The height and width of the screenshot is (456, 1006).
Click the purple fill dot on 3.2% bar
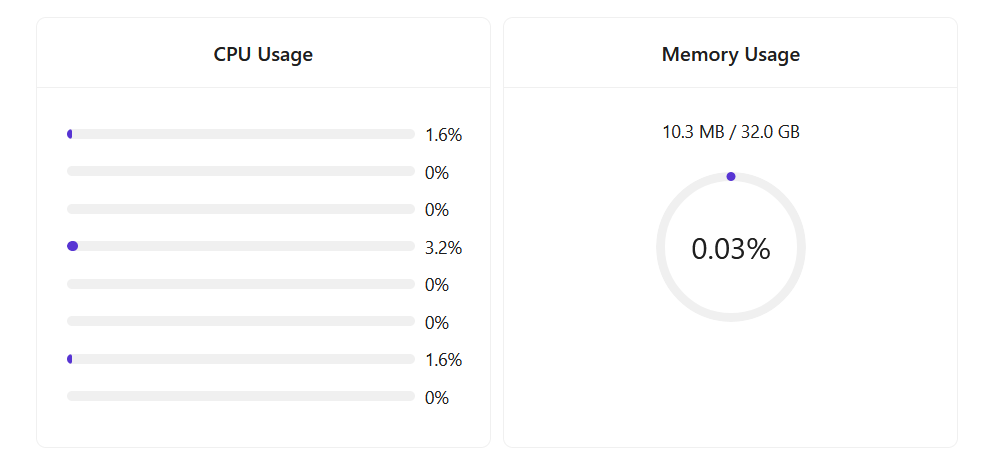[72, 246]
